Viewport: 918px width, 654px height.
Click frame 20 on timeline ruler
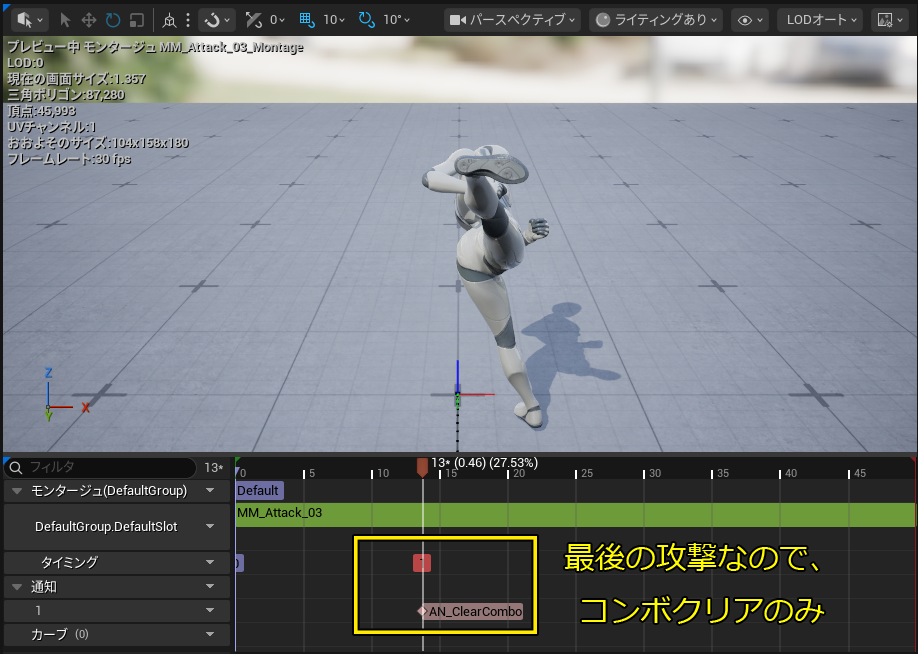[518, 473]
